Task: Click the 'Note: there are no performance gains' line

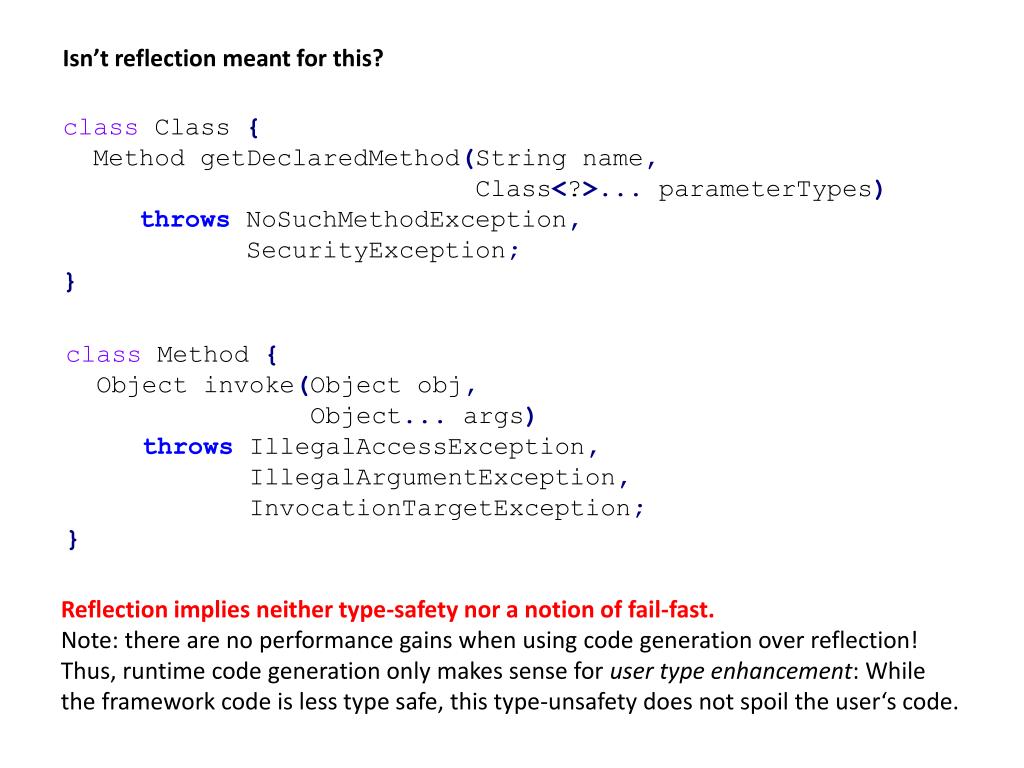Action: tap(490, 641)
